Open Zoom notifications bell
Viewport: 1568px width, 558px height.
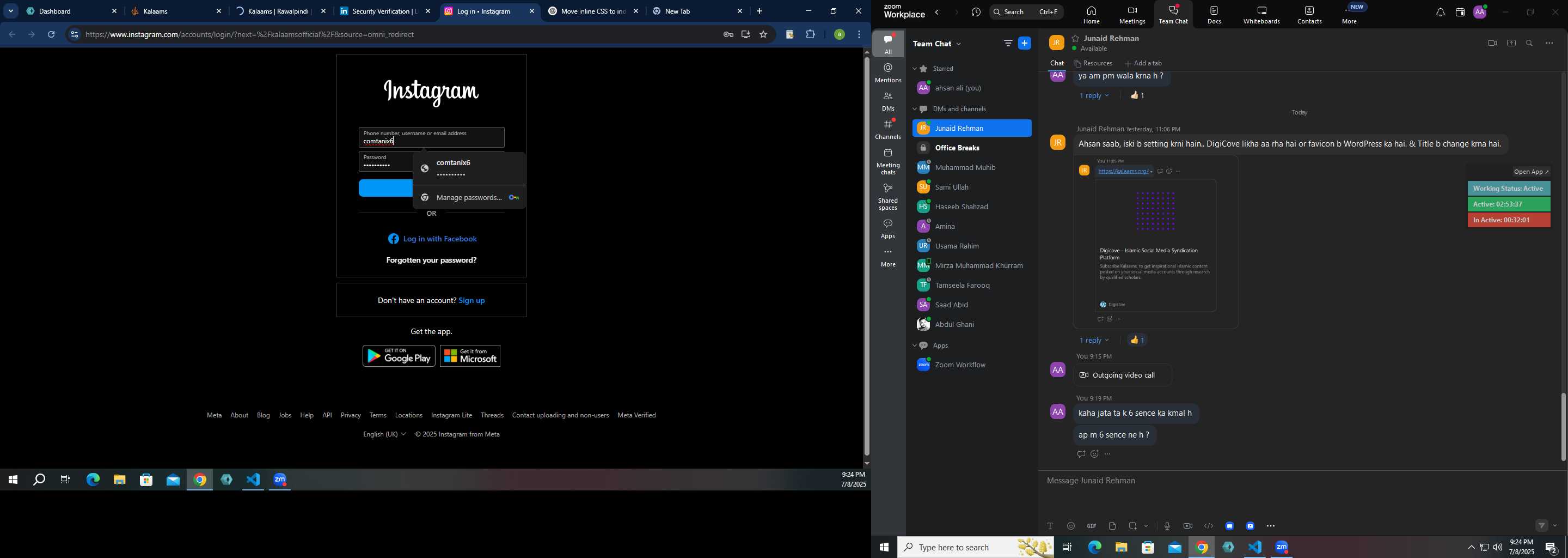point(1440,13)
